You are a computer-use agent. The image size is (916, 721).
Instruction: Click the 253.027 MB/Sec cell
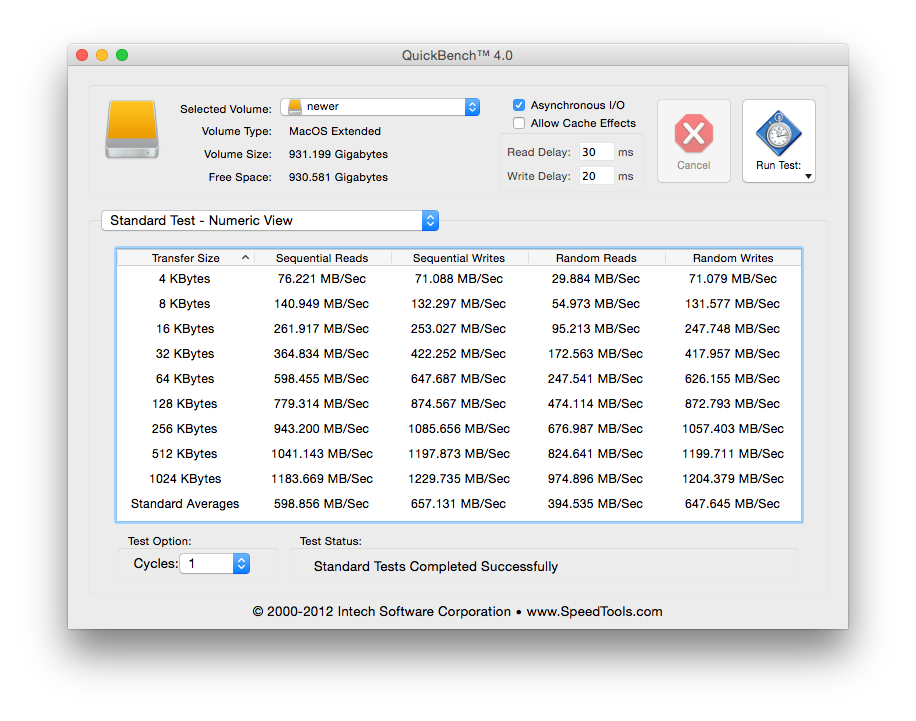pyautogui.click(x=458, y=329)
